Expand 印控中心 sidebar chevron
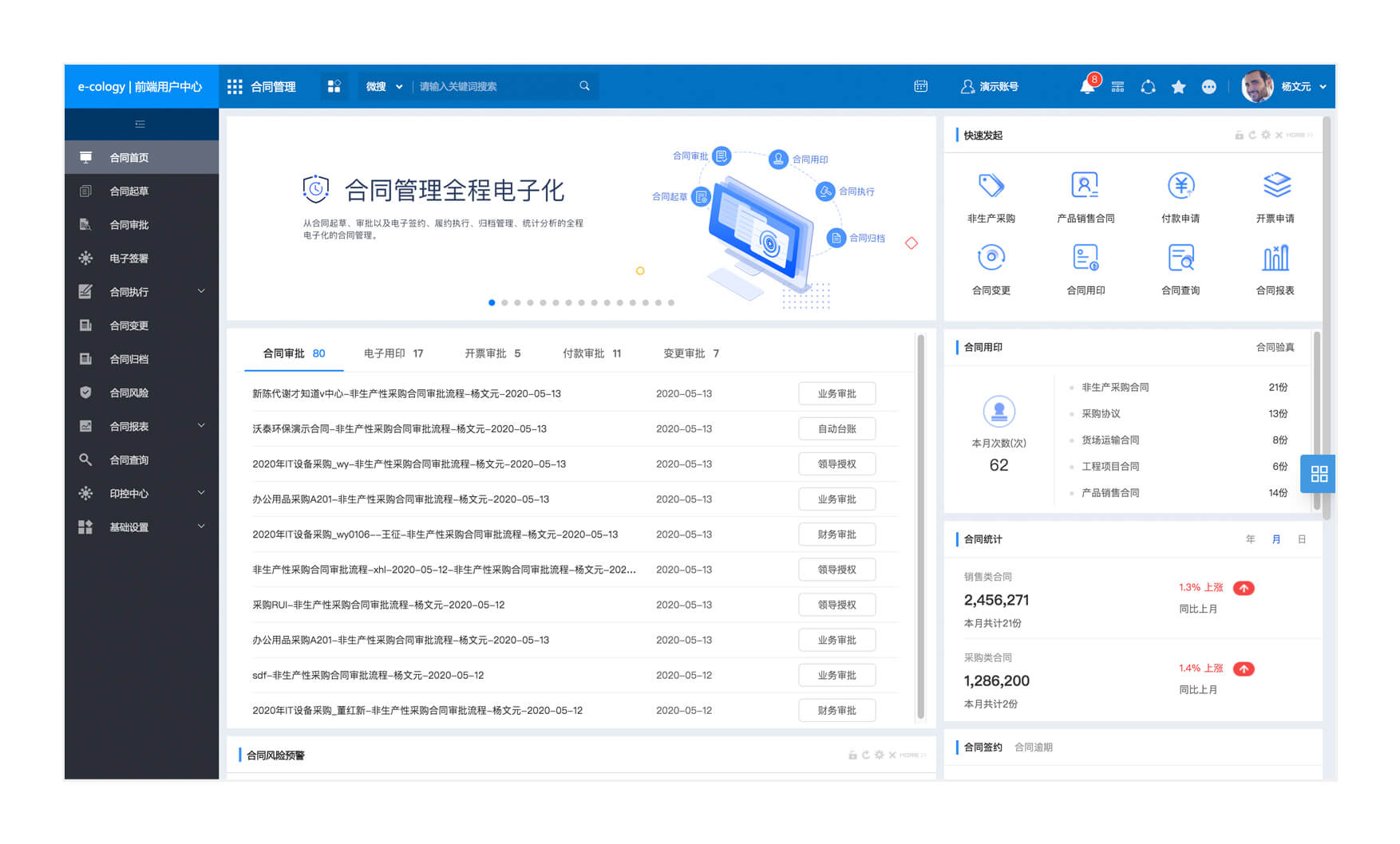This screenshot has height=844, width=1400. point(201,493)
